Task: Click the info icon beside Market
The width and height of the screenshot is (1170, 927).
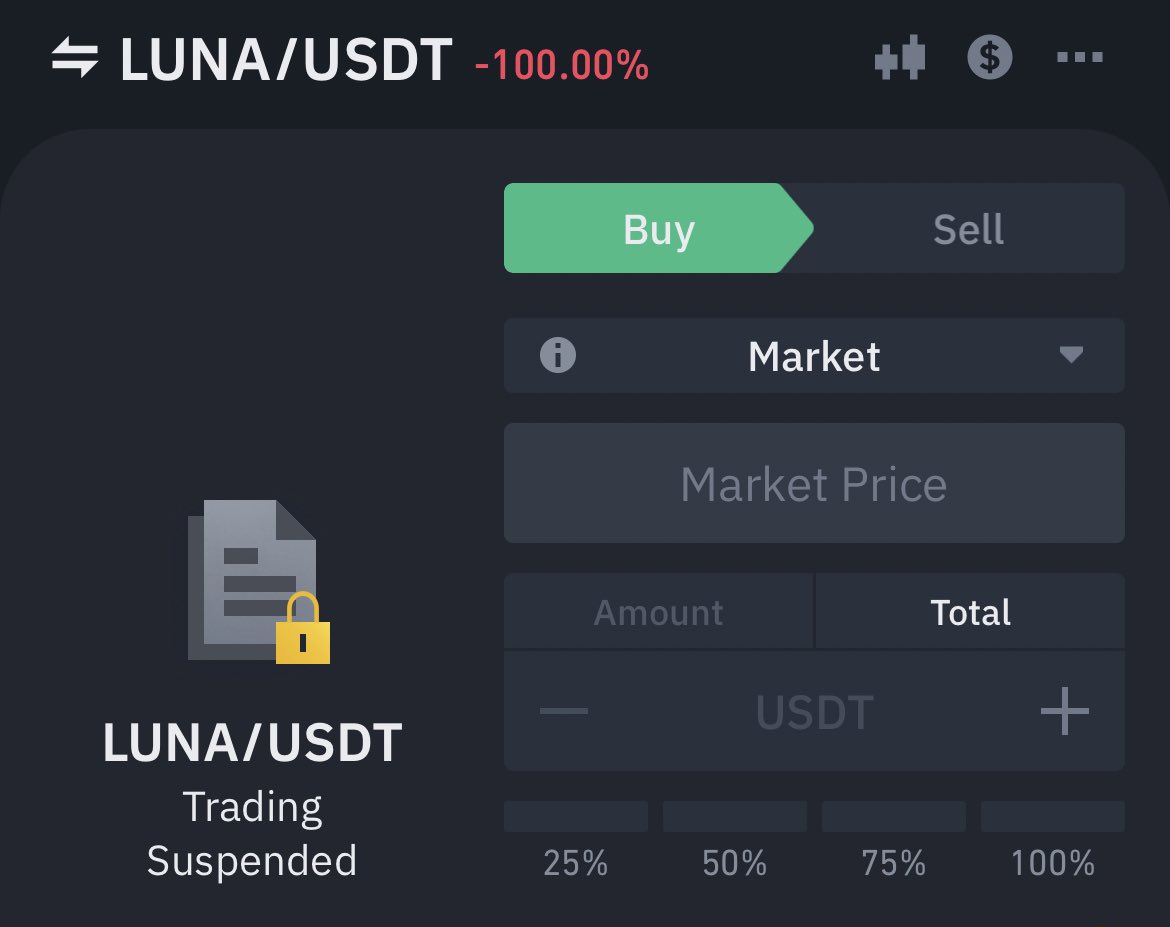Action: [557, 355]
